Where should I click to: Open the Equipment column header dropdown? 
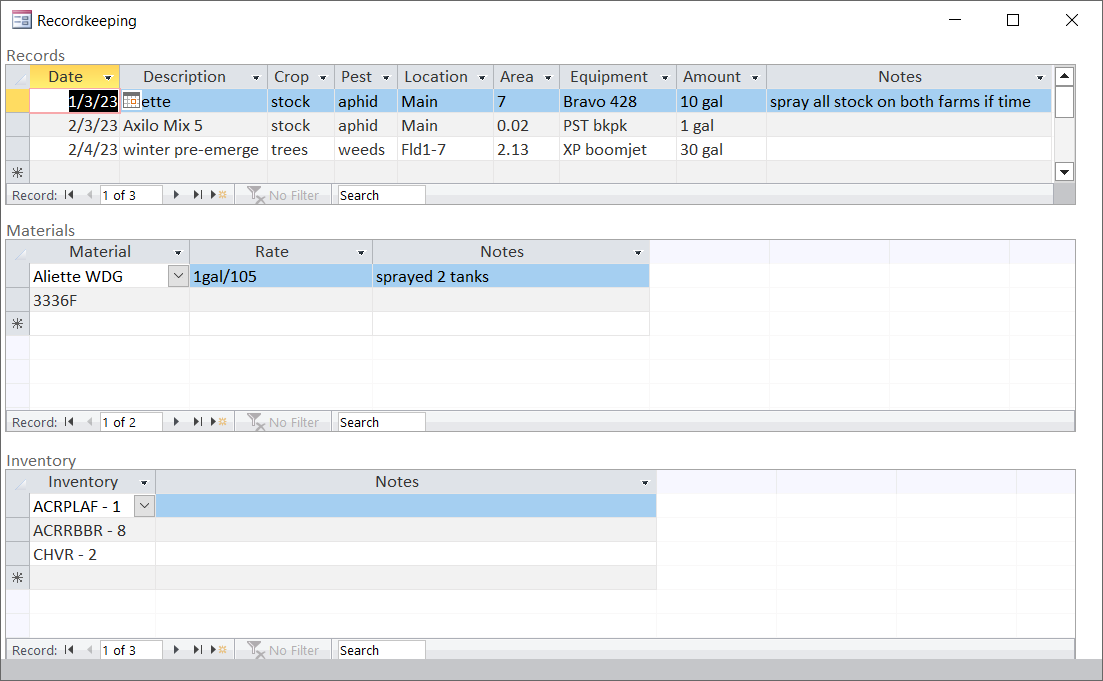click(x=664, y=77)
